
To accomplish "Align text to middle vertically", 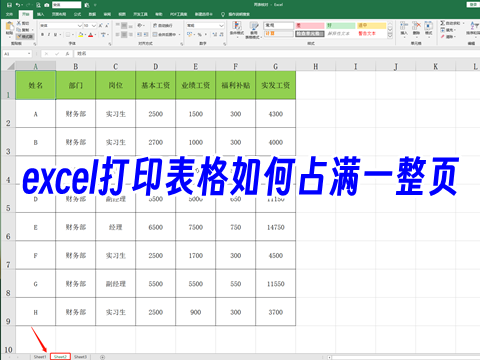I will point(124,25).
